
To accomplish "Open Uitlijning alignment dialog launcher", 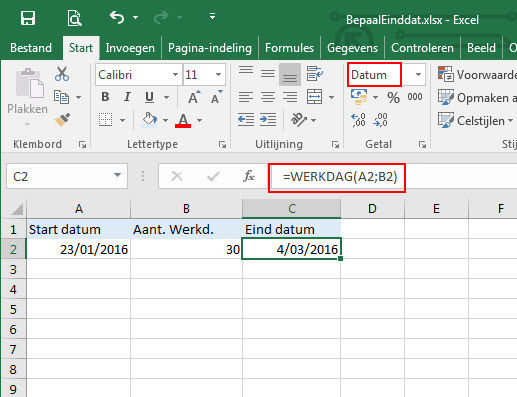I will coord(335,145).
